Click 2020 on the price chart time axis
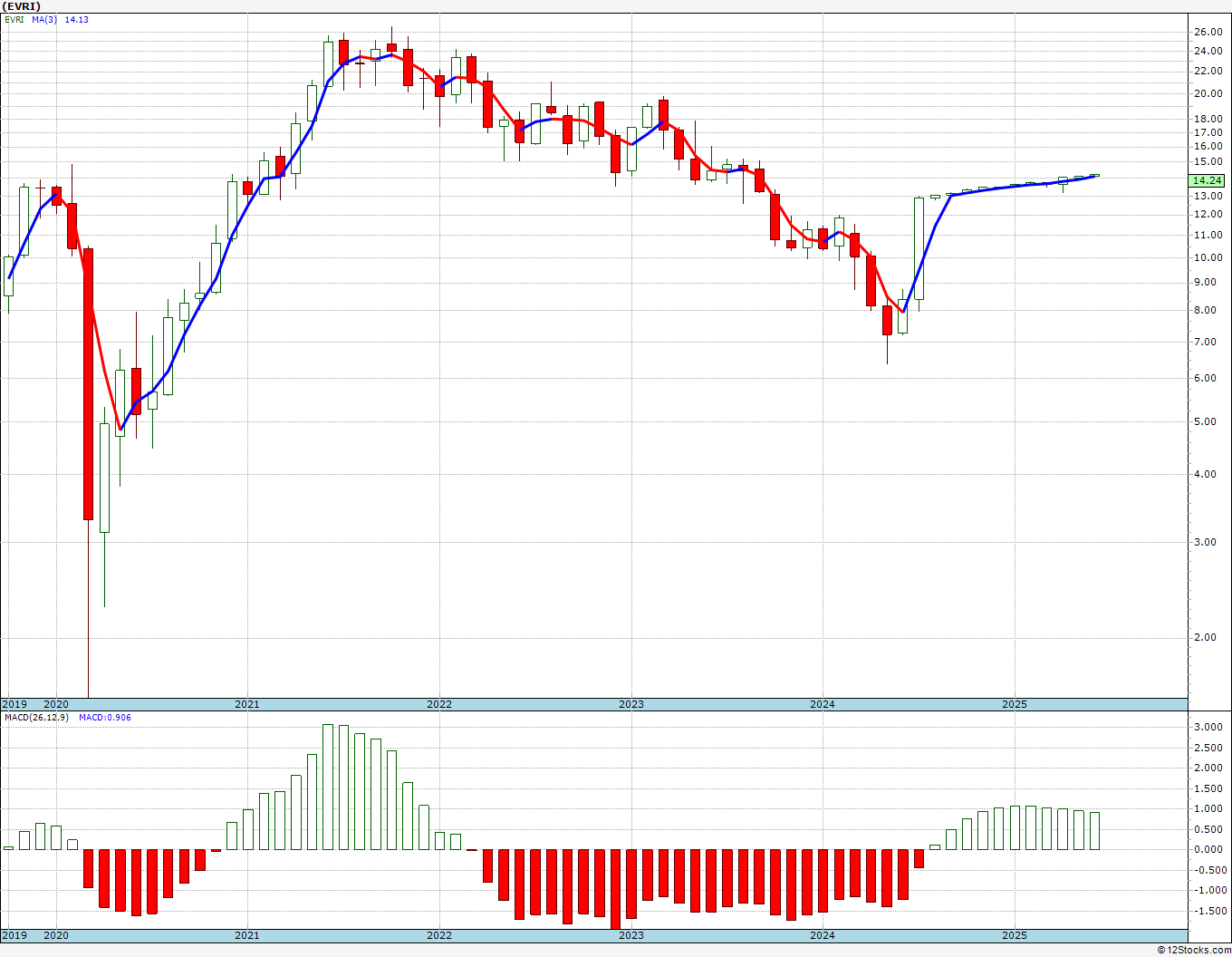Image resolution: width=1232 pixels, height=957 pixels. click(x=56, y=704)
